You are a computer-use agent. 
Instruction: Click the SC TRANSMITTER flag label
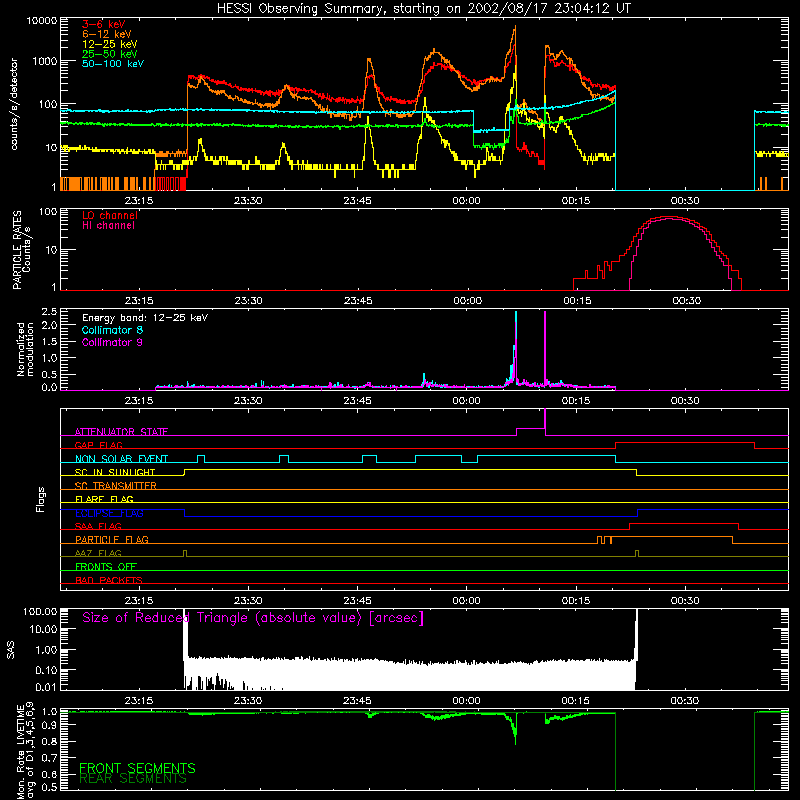(x=116, y=485)
